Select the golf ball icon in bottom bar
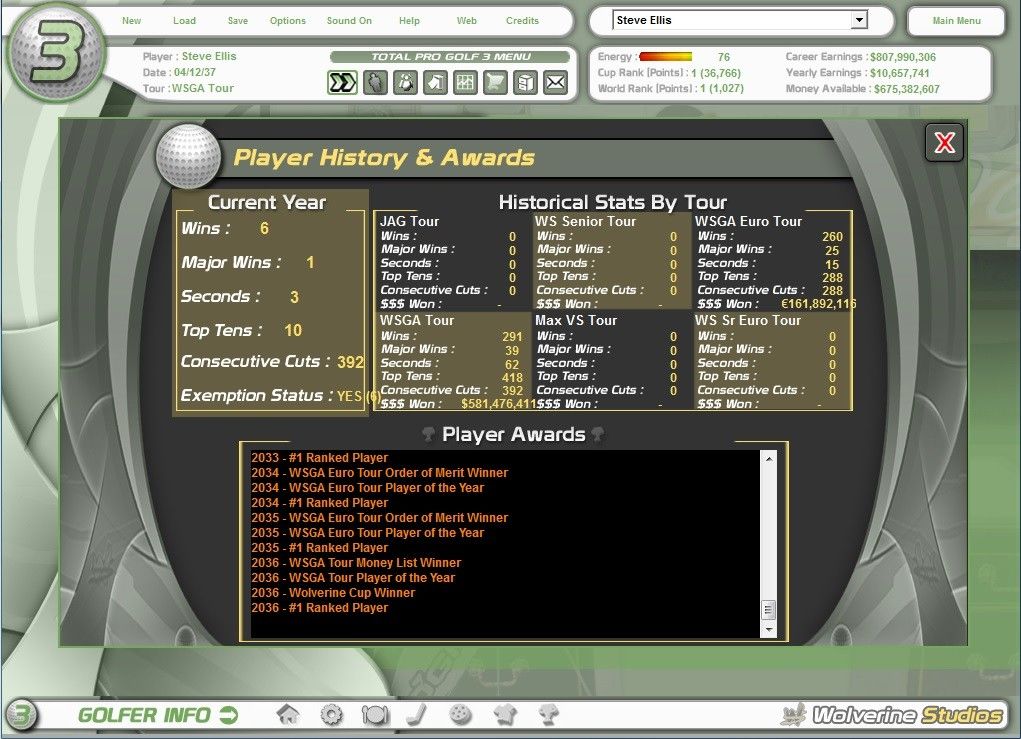Viewport: 1021px width, 739px height. pyautogui.click(x=461, y=715)
